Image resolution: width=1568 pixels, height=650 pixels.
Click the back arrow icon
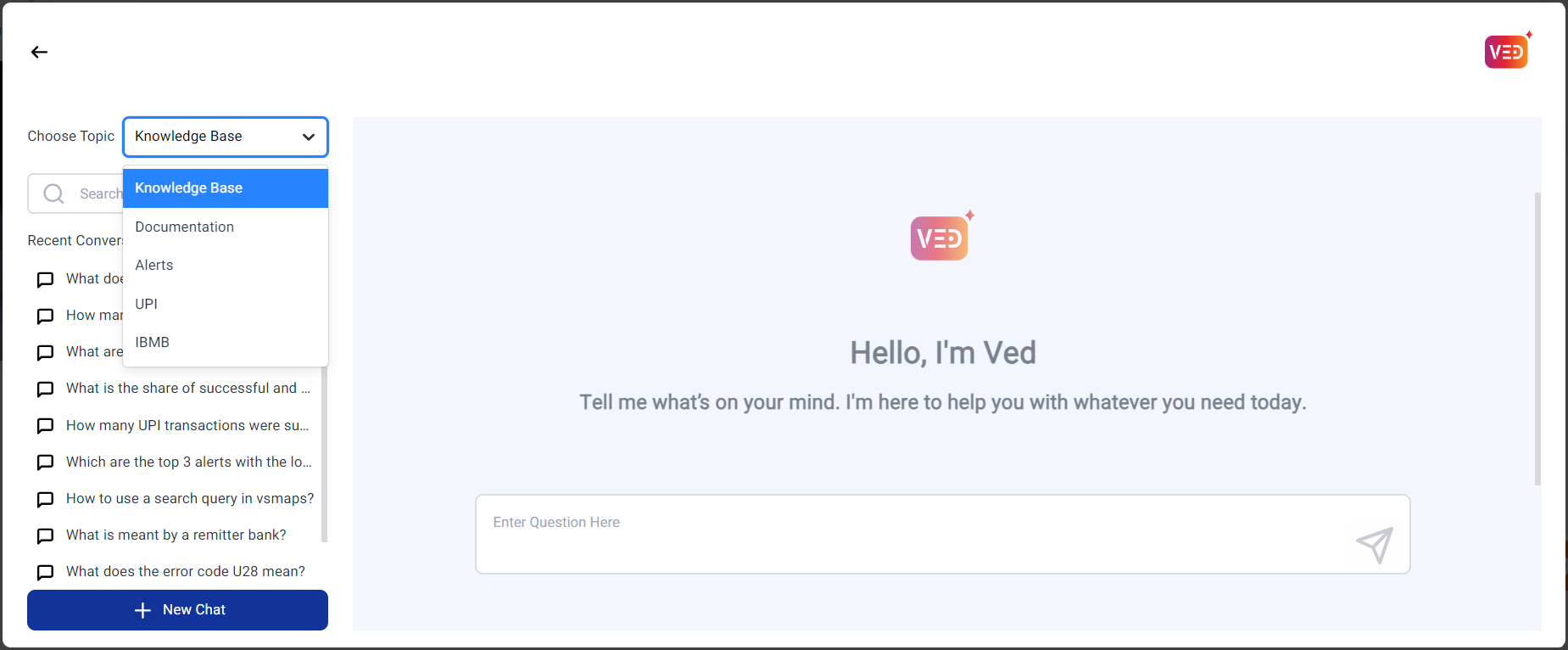pos(39,53)
